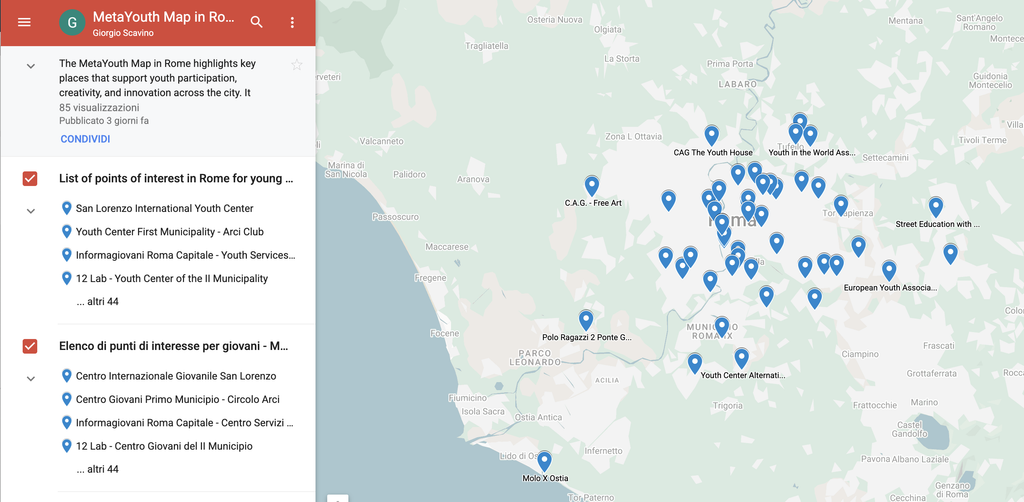This screenshot has height=502, width=1024.
Task: Show '... altri 44' under English list
Action: [97, 302]
